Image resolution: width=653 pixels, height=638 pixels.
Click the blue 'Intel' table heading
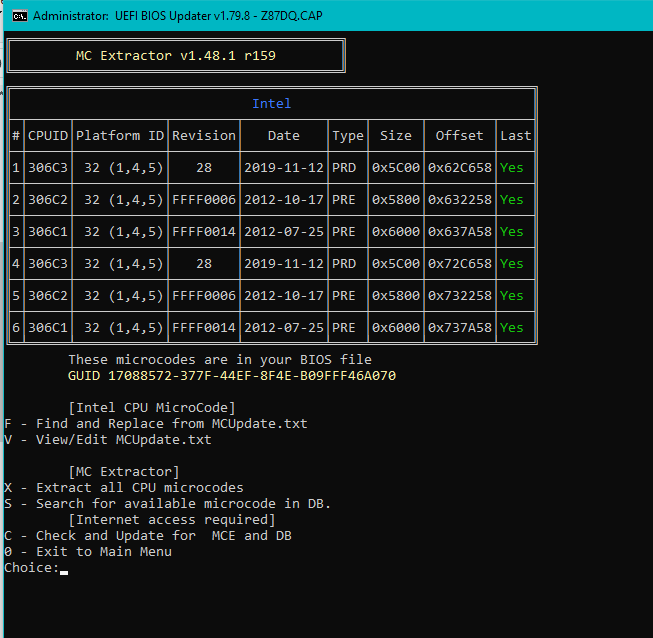(272, 104)
